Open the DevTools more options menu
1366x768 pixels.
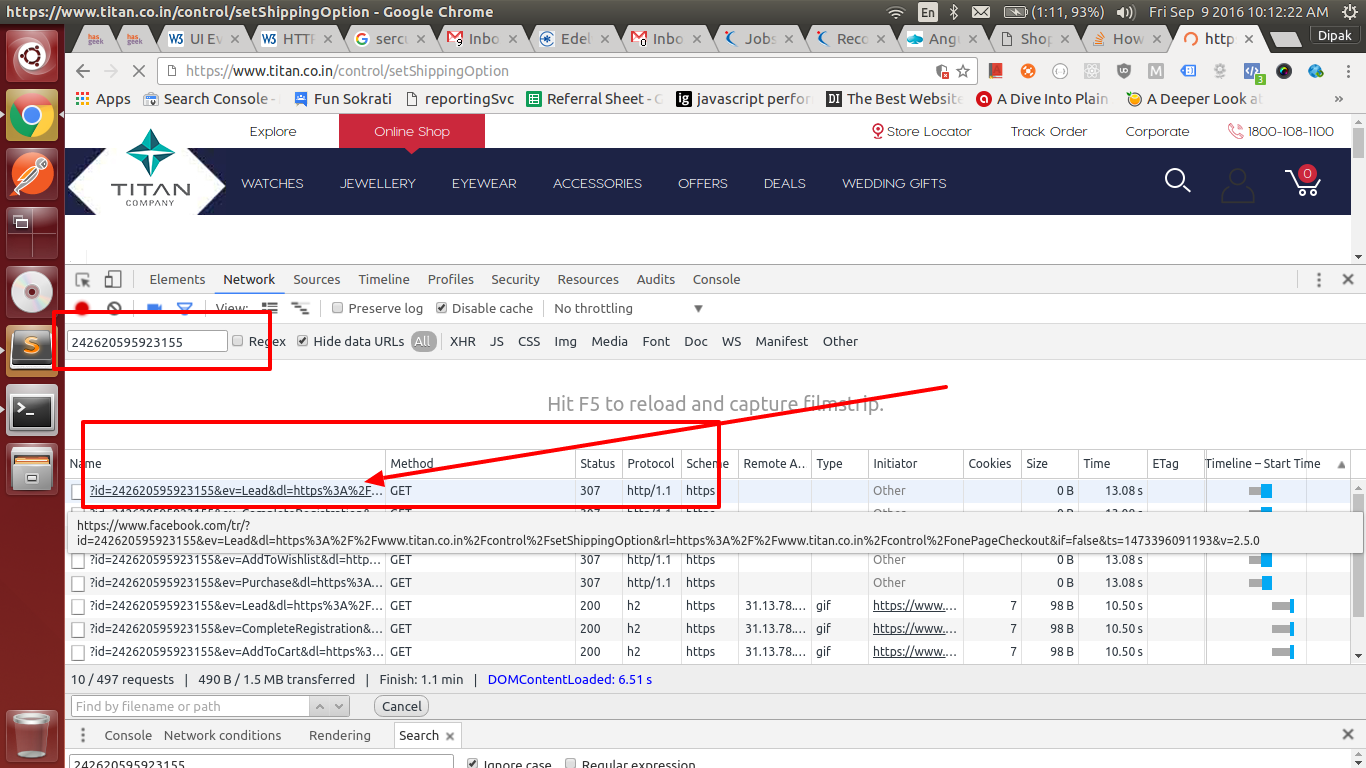pyautogui.click(x=1319, y=280)
